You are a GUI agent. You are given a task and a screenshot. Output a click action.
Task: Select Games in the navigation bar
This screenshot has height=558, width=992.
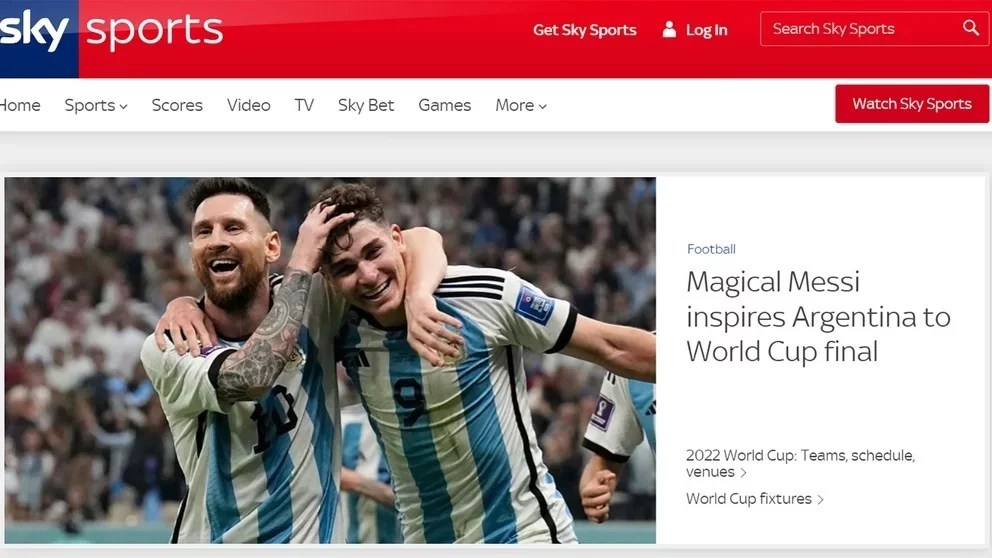pos(445,105)
